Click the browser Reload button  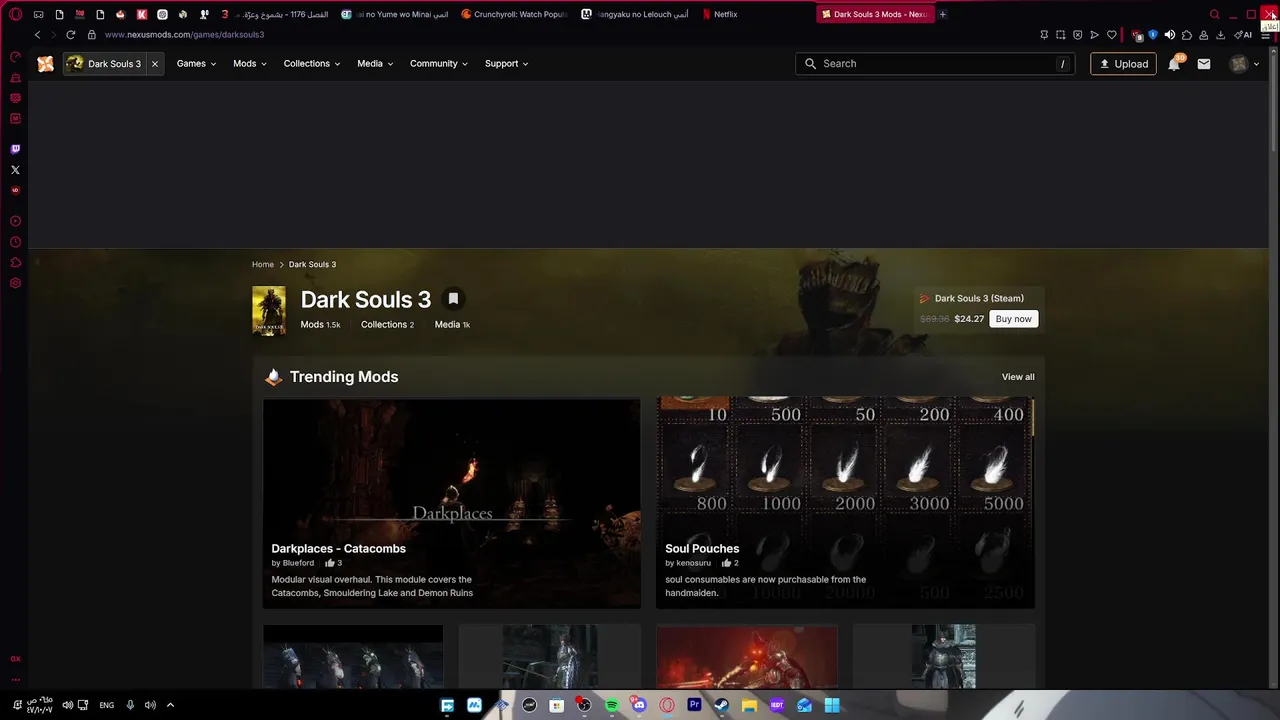(70, 35)
